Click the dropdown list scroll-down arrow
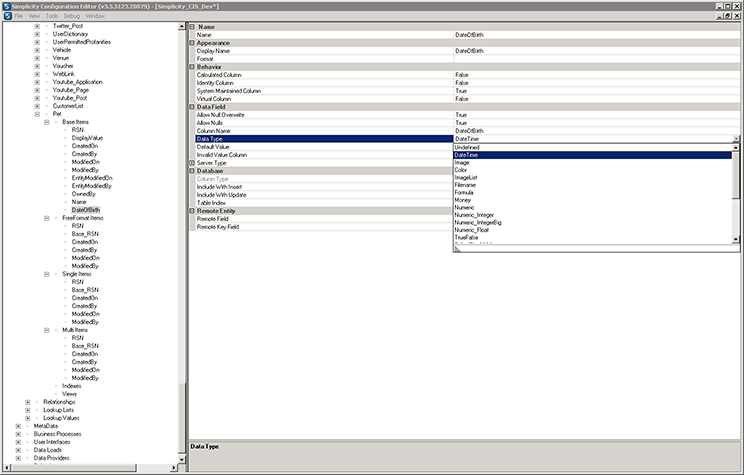This screenshot has width=744, height=475. 736,240
